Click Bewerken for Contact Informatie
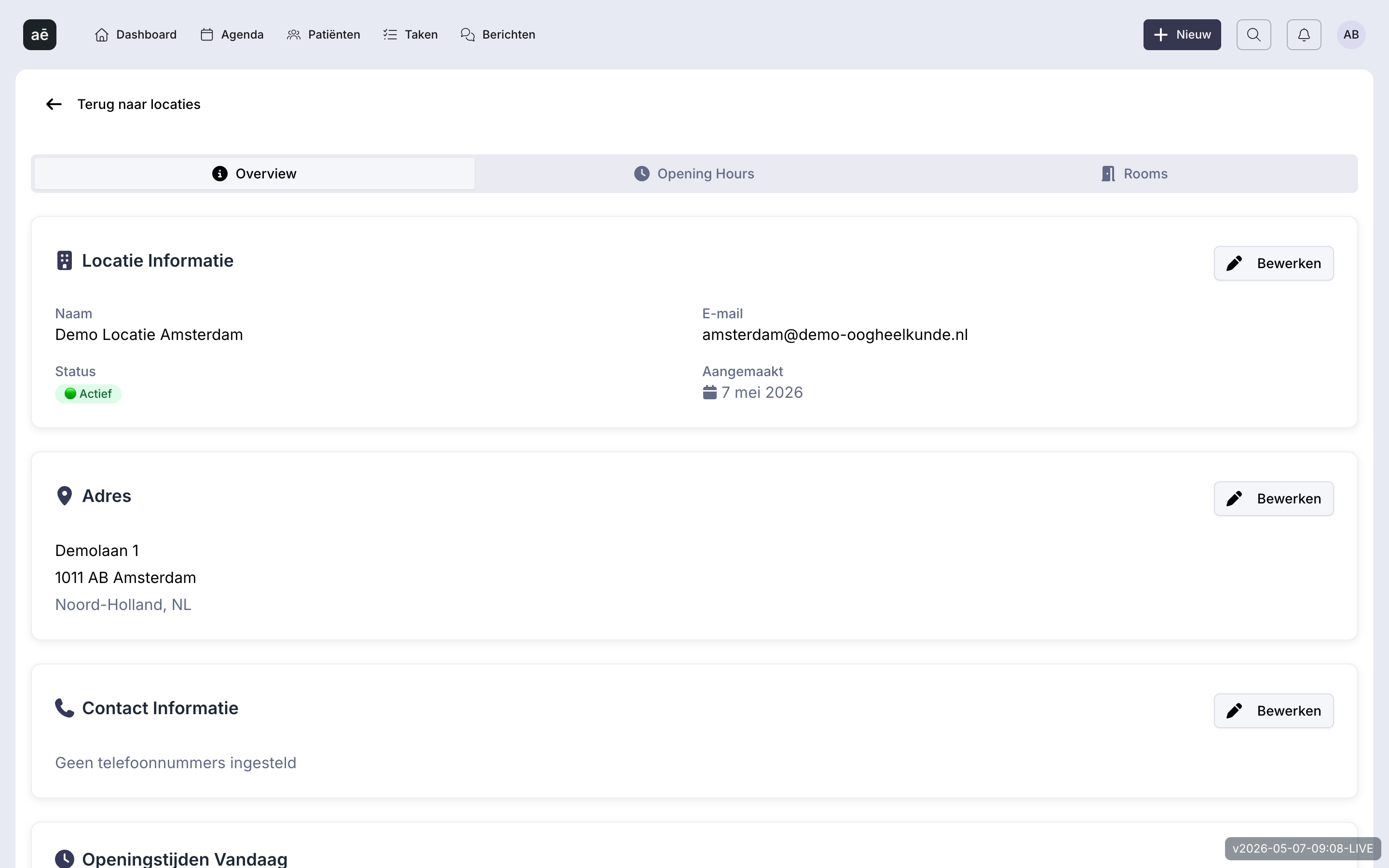1389x868 pixels. click(x=1274, y=711)
